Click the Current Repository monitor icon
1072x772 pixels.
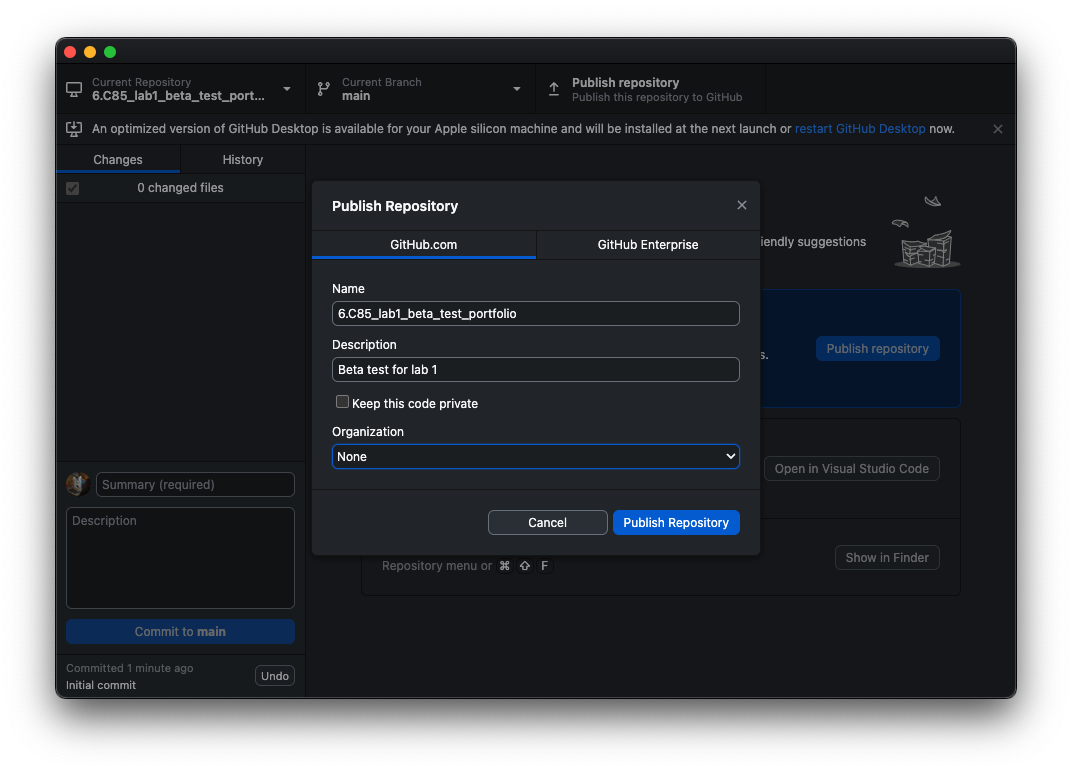tap(74, 89)
